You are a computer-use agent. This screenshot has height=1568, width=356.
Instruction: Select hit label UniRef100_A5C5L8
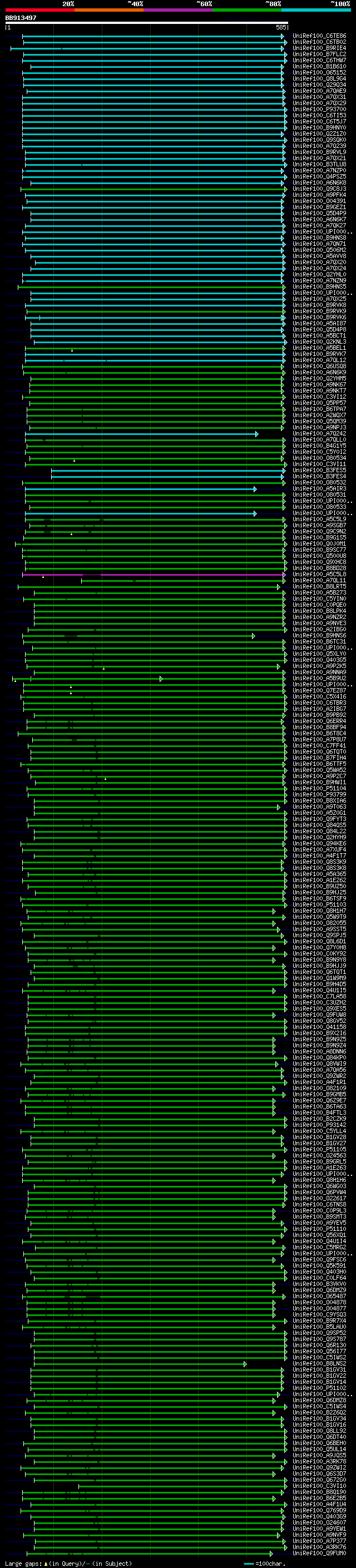click(319, 574)
